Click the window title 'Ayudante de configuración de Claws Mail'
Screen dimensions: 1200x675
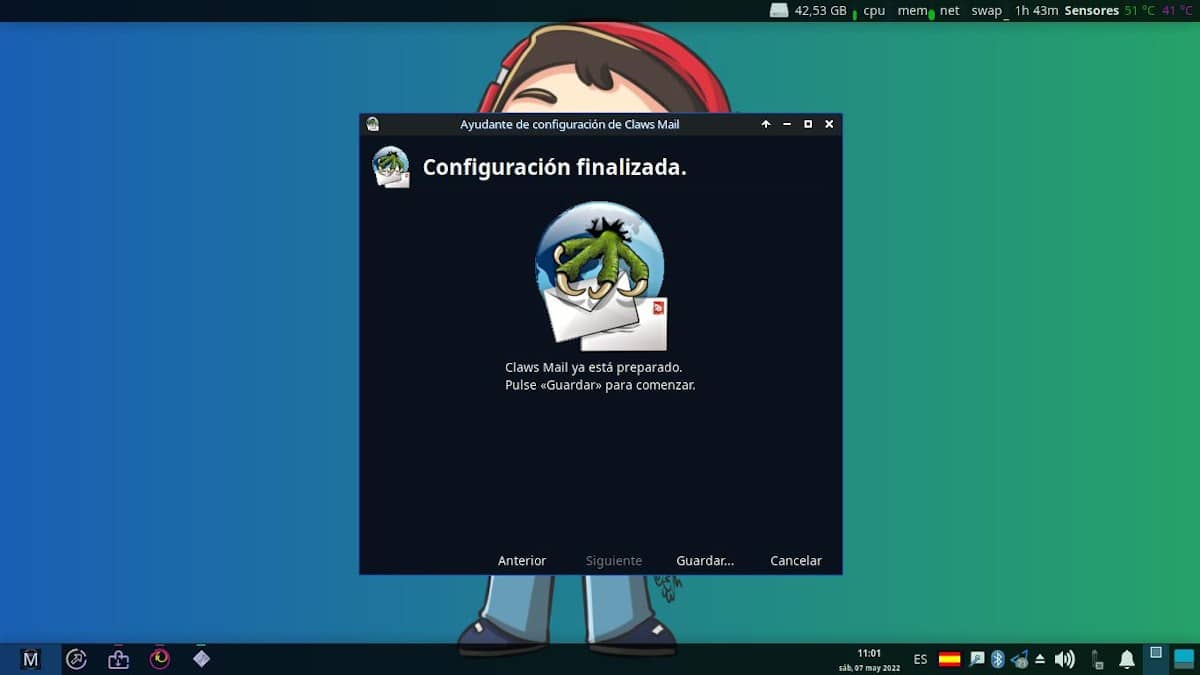[569, 125]
